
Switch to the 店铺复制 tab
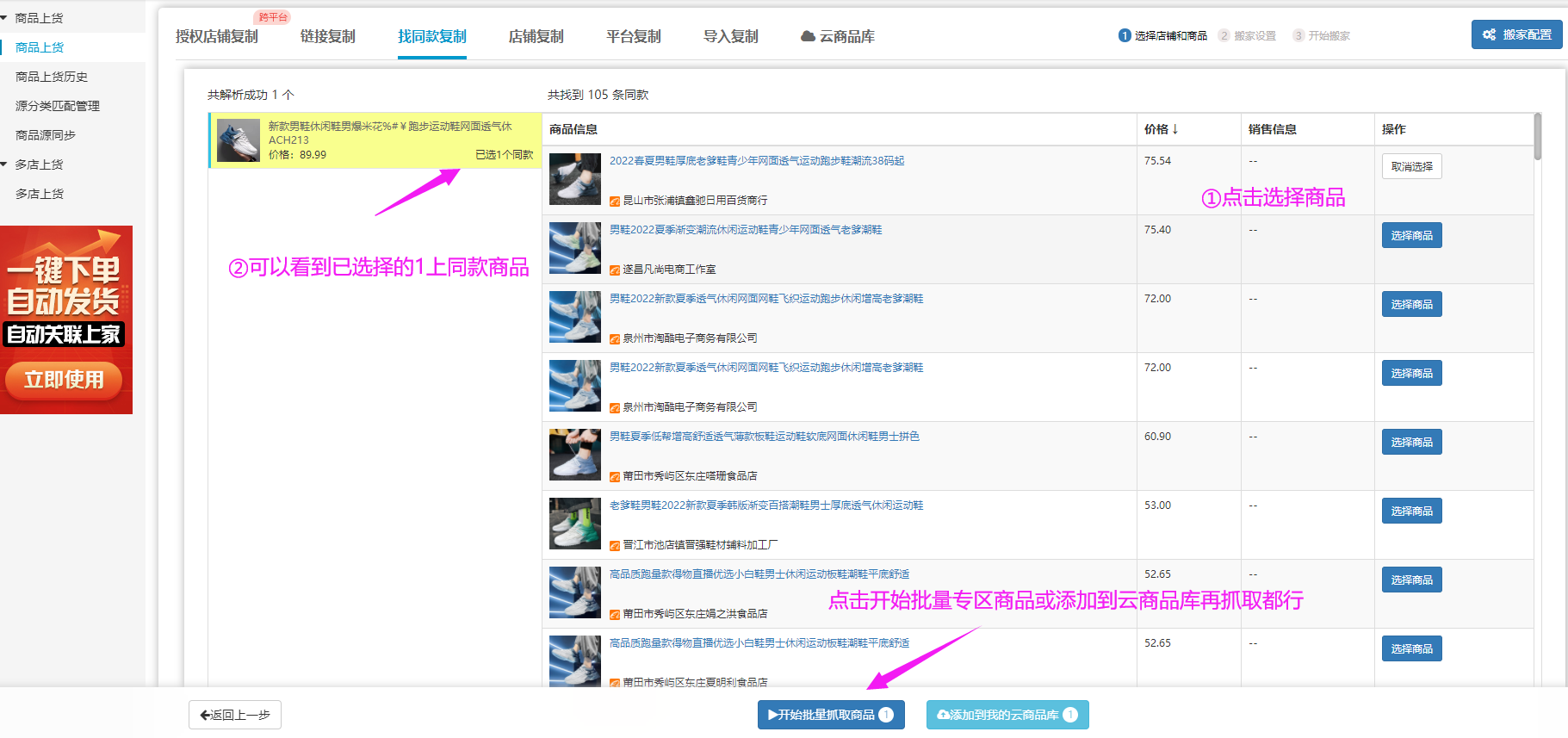coord(536,36)
